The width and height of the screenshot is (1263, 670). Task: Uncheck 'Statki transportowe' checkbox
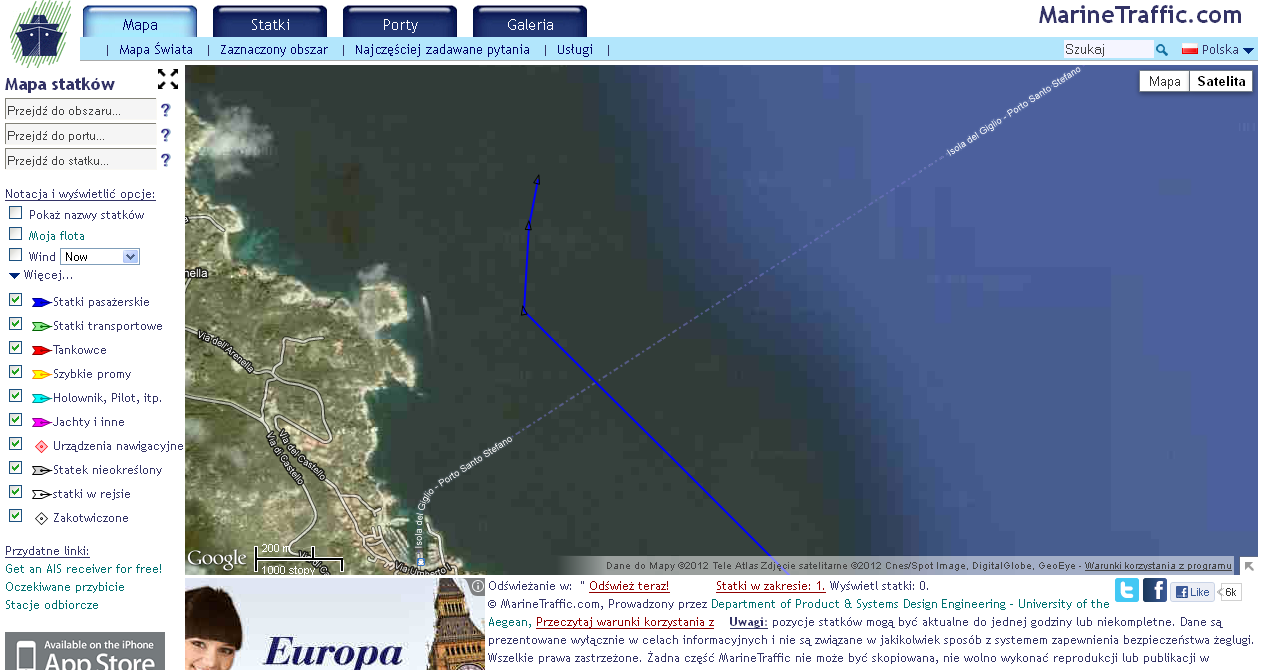pyautogui.click(x=15, y=324)
